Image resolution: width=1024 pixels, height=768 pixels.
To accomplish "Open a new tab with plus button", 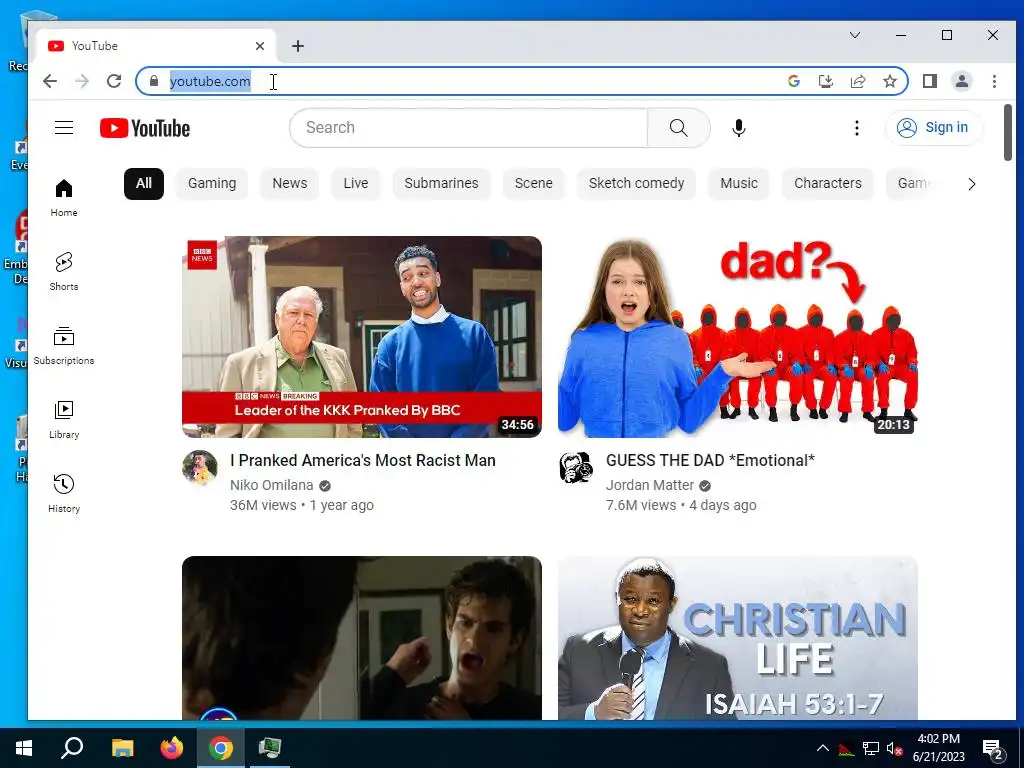I will [298, 46].
